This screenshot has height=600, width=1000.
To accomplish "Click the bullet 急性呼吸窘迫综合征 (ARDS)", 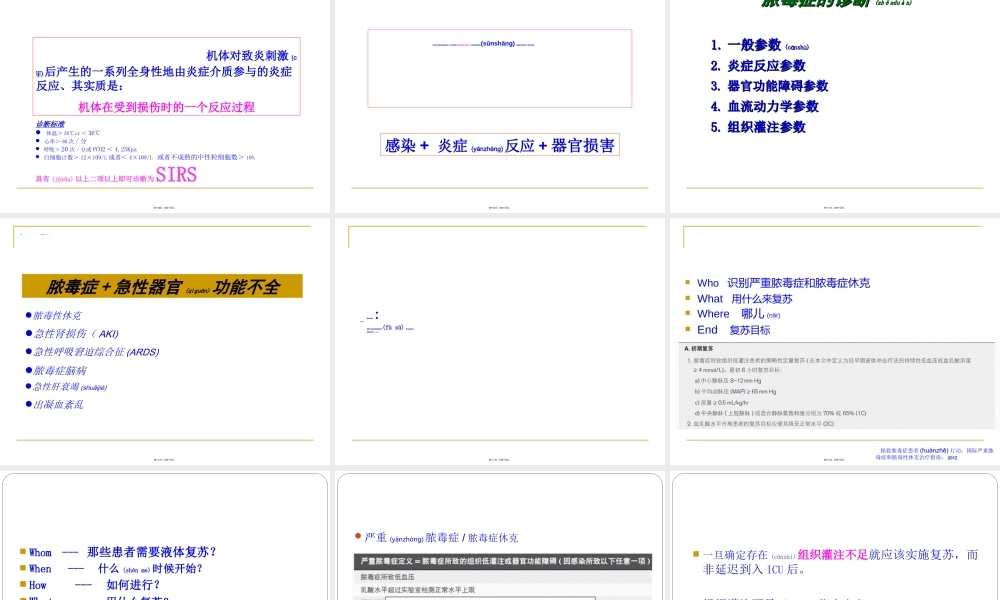I will point(92,352).
